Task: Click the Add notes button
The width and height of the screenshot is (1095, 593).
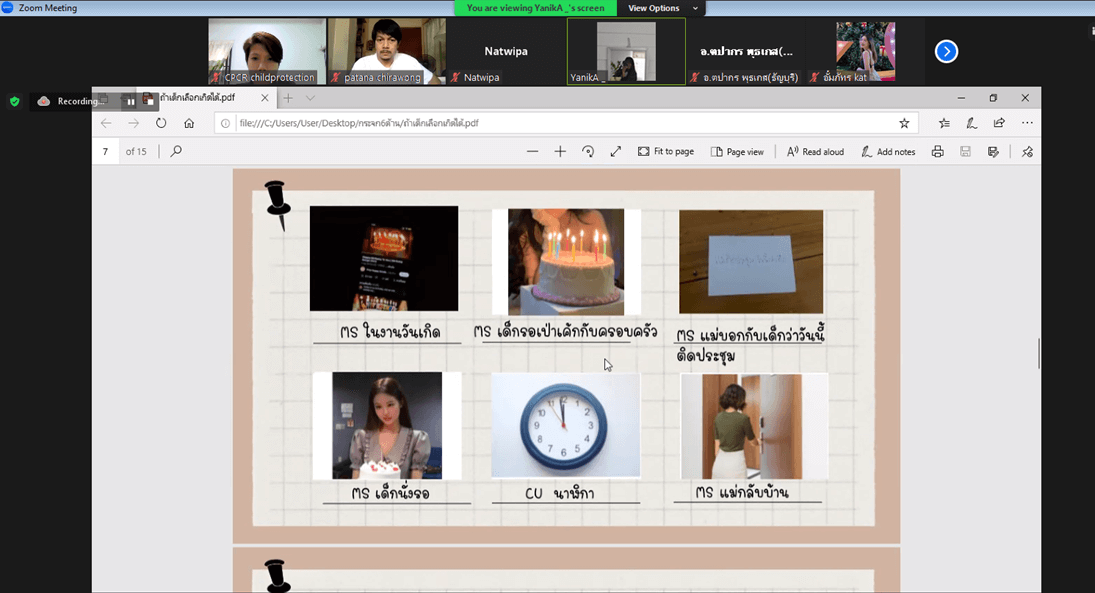Action: [x=888, y=152]
